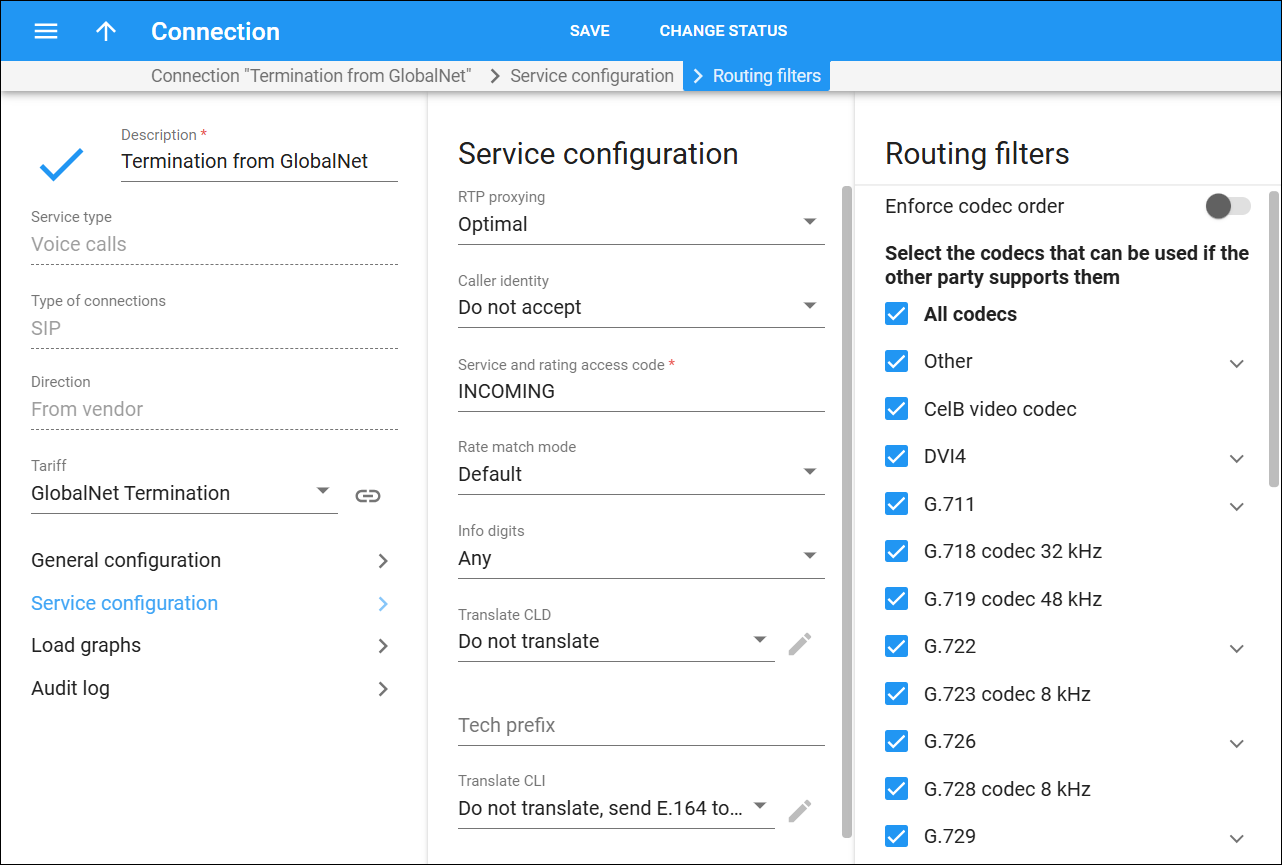Expand the DVI4 codec group chevron
Screen dimensions: 1282x865
click(1237, 458)
